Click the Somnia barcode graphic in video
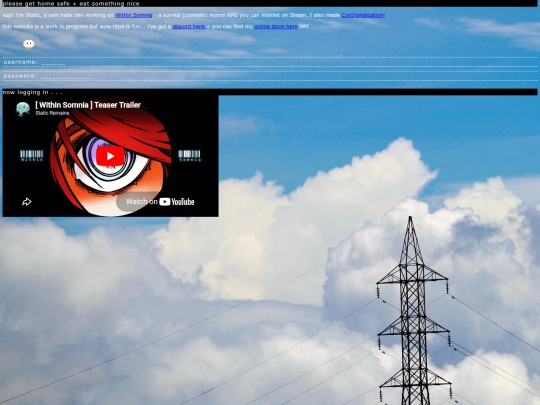 [189, 156]
